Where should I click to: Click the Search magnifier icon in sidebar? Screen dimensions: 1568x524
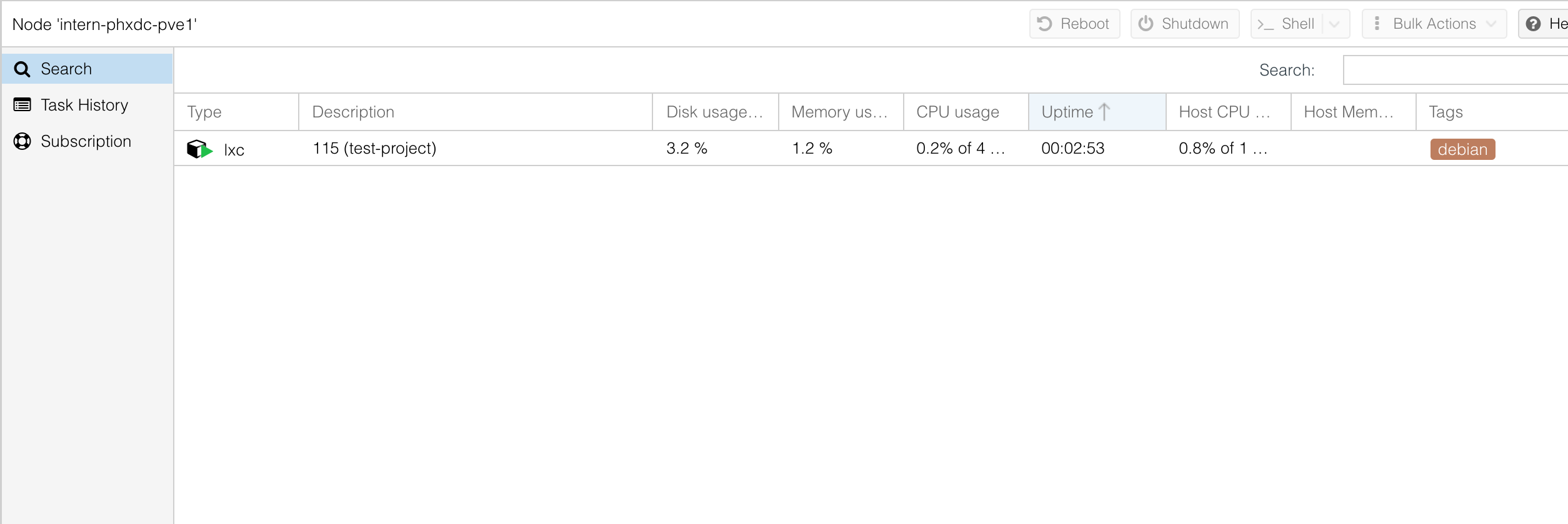pos(23,69)
